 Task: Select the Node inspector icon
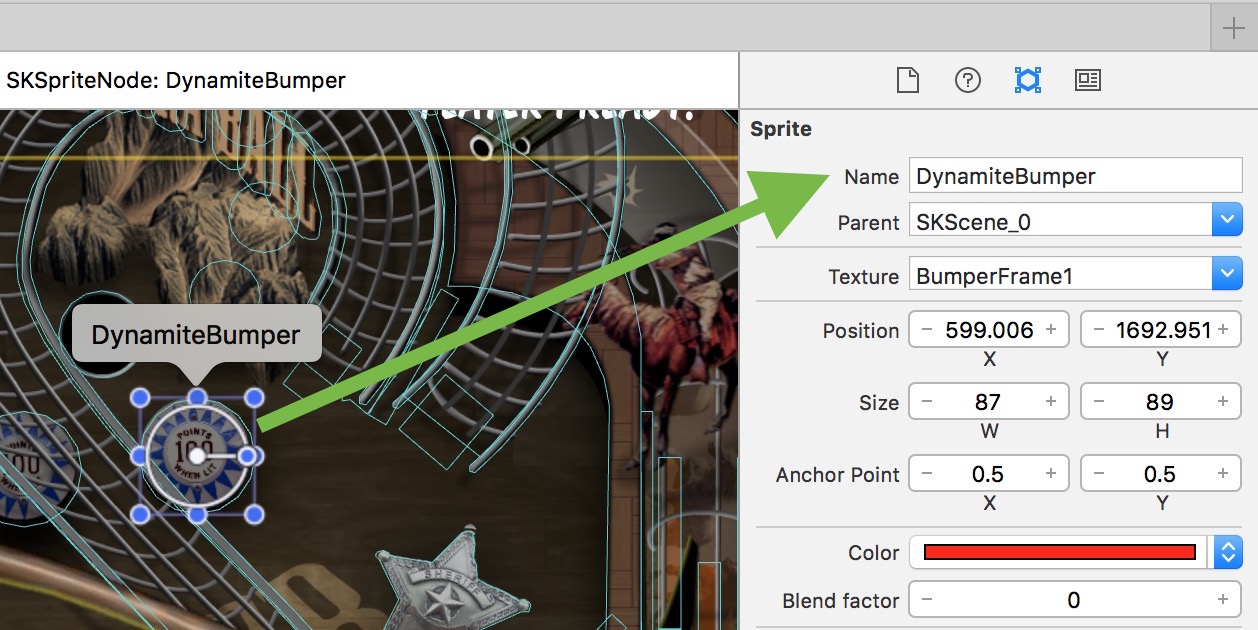1027,80
